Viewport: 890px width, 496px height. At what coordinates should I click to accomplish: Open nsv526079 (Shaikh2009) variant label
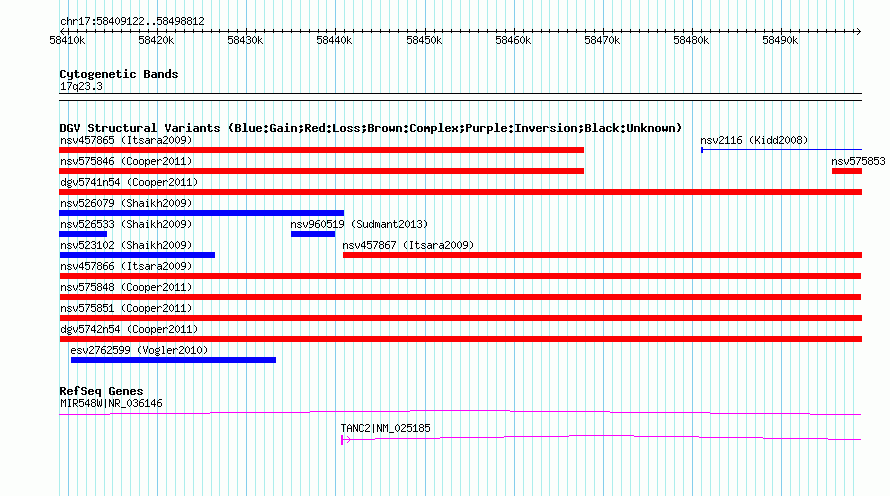[126, 203]
